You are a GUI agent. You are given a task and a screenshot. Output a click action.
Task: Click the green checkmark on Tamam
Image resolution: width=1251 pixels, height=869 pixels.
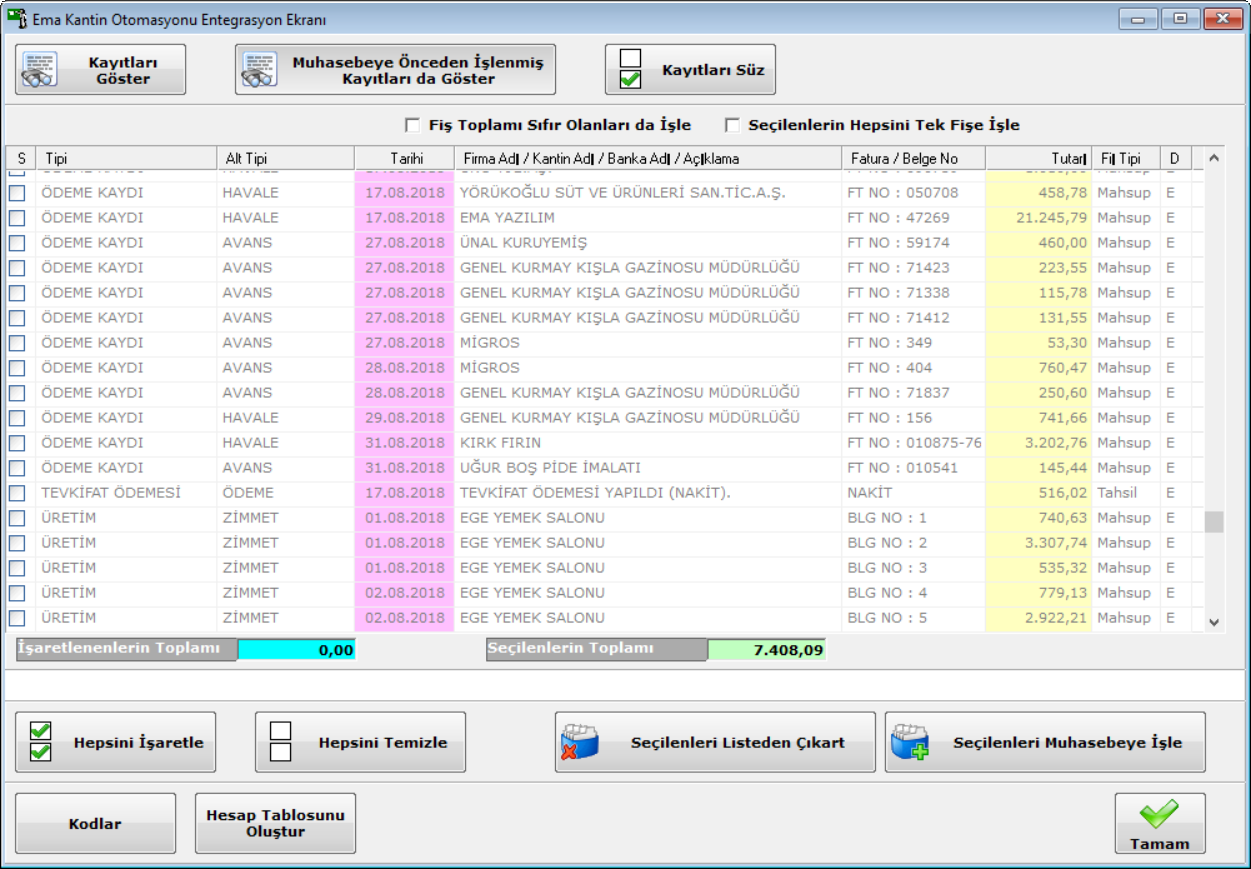pyautogui.click(x=1159, y=814)
